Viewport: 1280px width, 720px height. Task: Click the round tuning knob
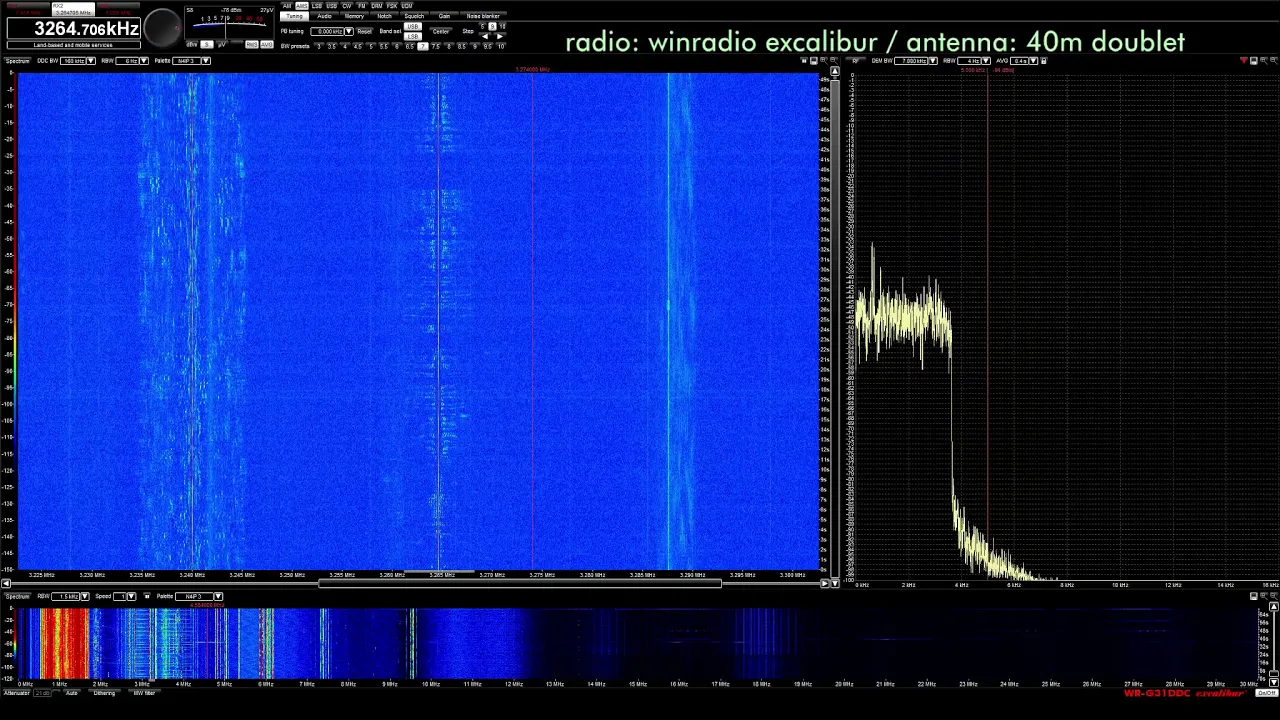click(162, 28)
